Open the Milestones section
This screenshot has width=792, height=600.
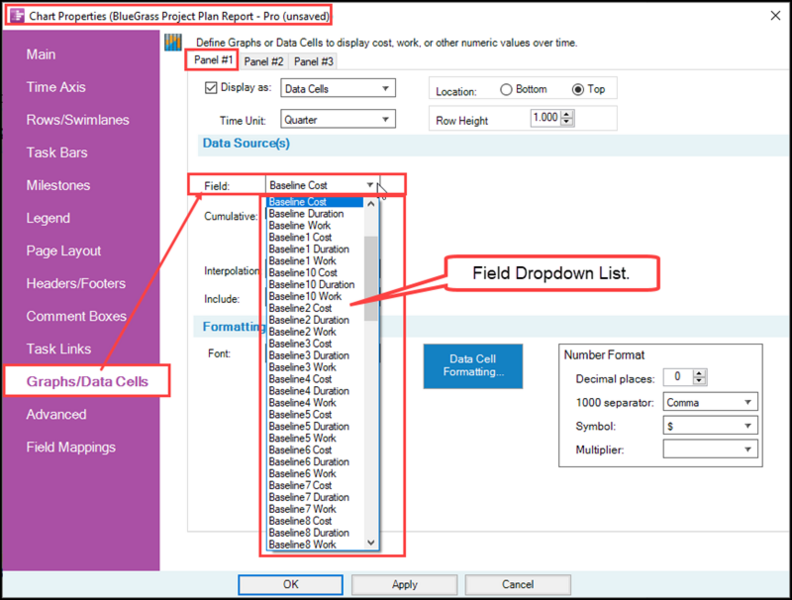(x=58, y=185)
